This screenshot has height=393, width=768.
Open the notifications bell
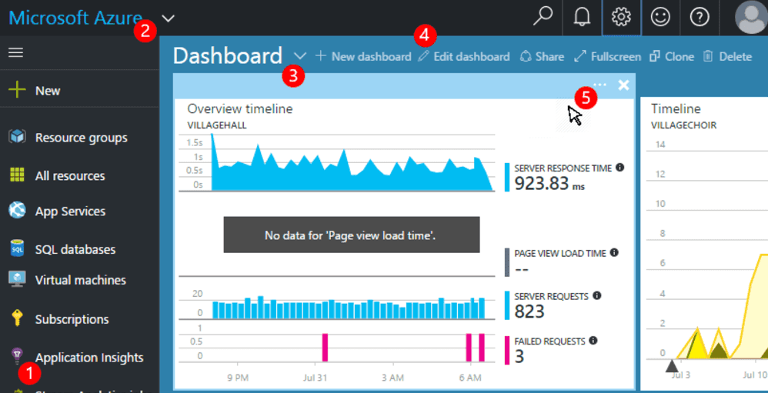(x=582, y=18)
